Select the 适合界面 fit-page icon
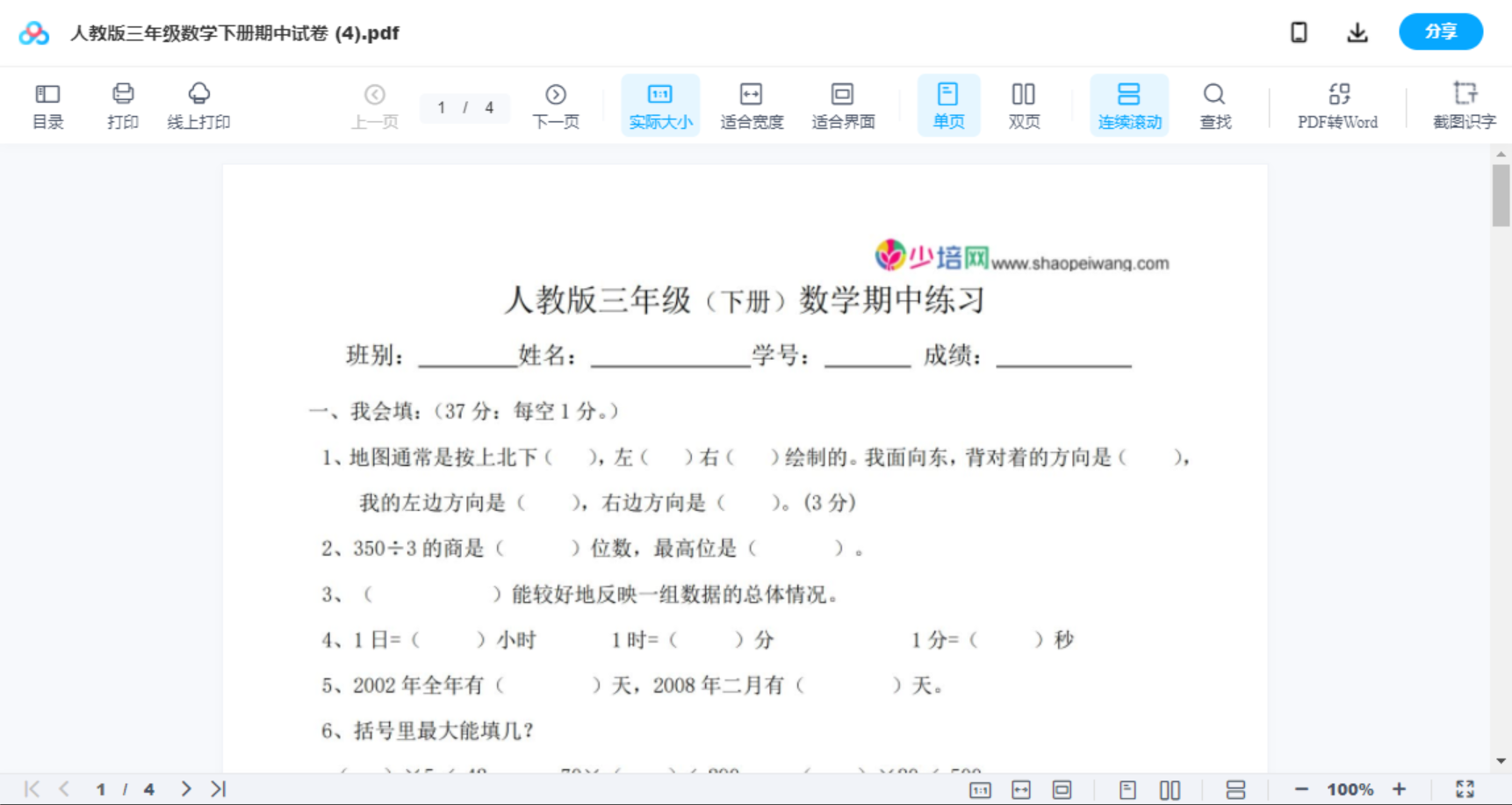The width and height of the screenshot is (1512, 805). [x=843, y=104]
